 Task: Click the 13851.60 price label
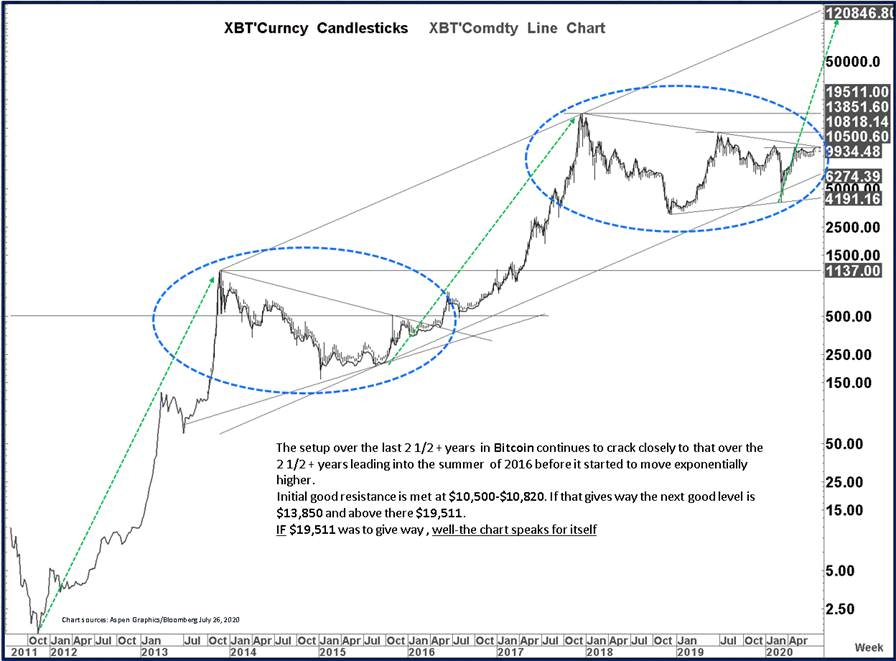point(857,107)
